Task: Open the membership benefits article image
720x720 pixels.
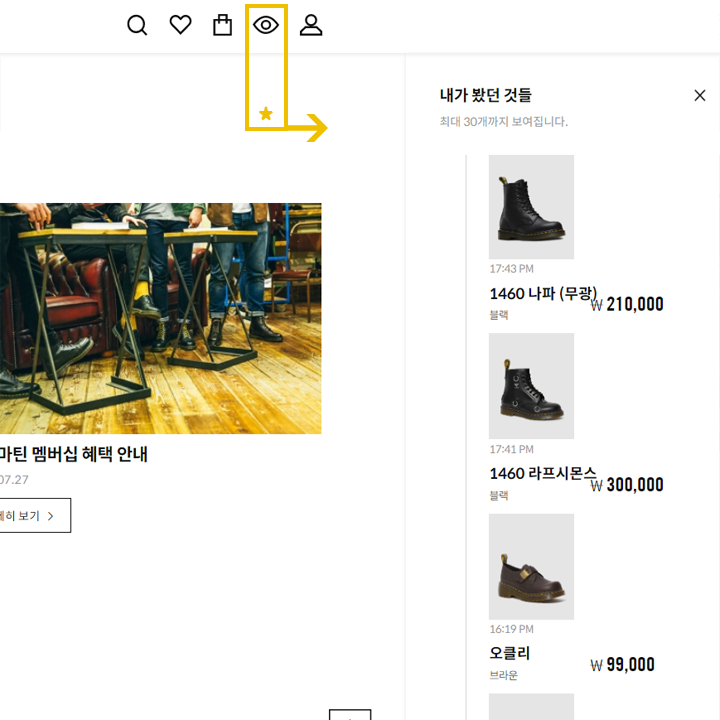Action: coord(161,318)
